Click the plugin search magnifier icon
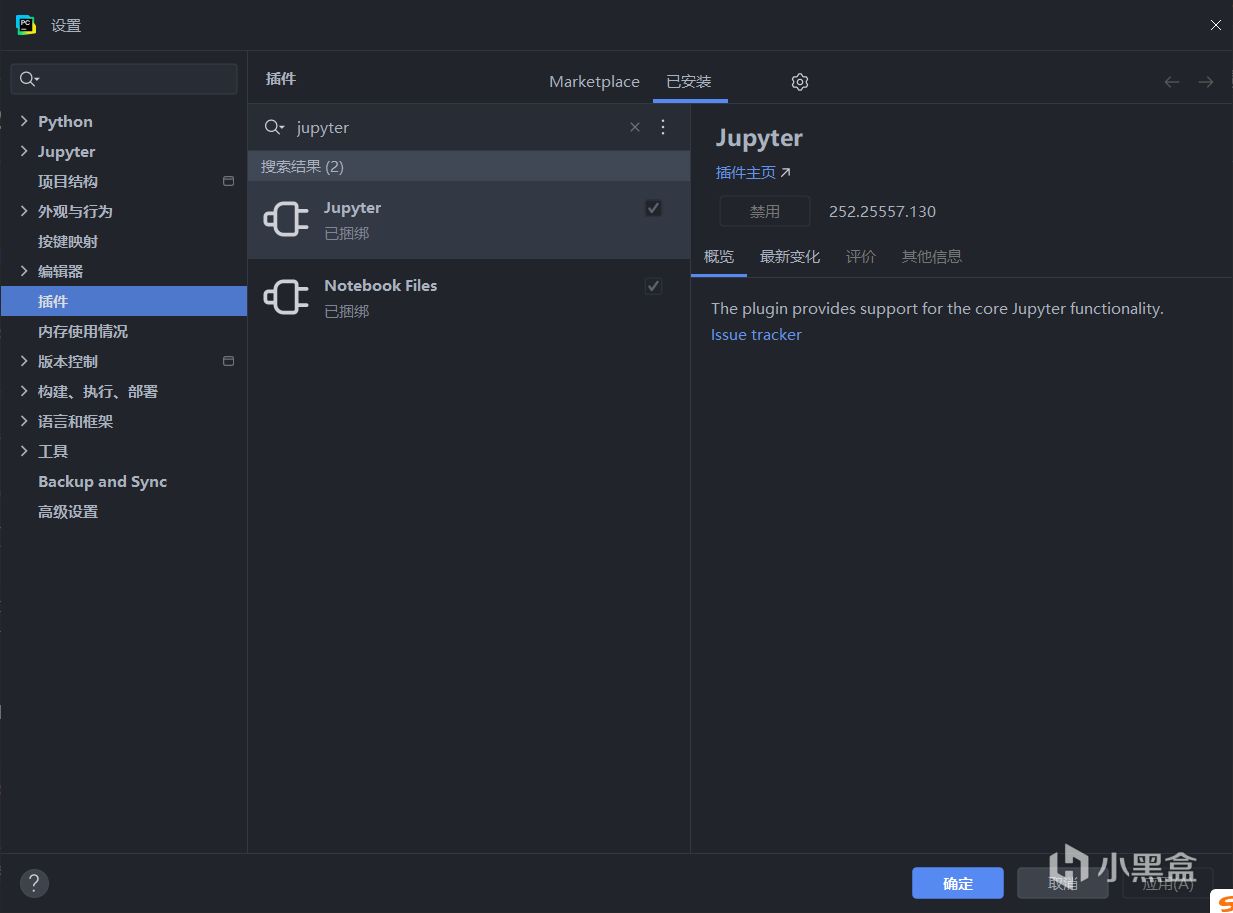 click(274, 127)
